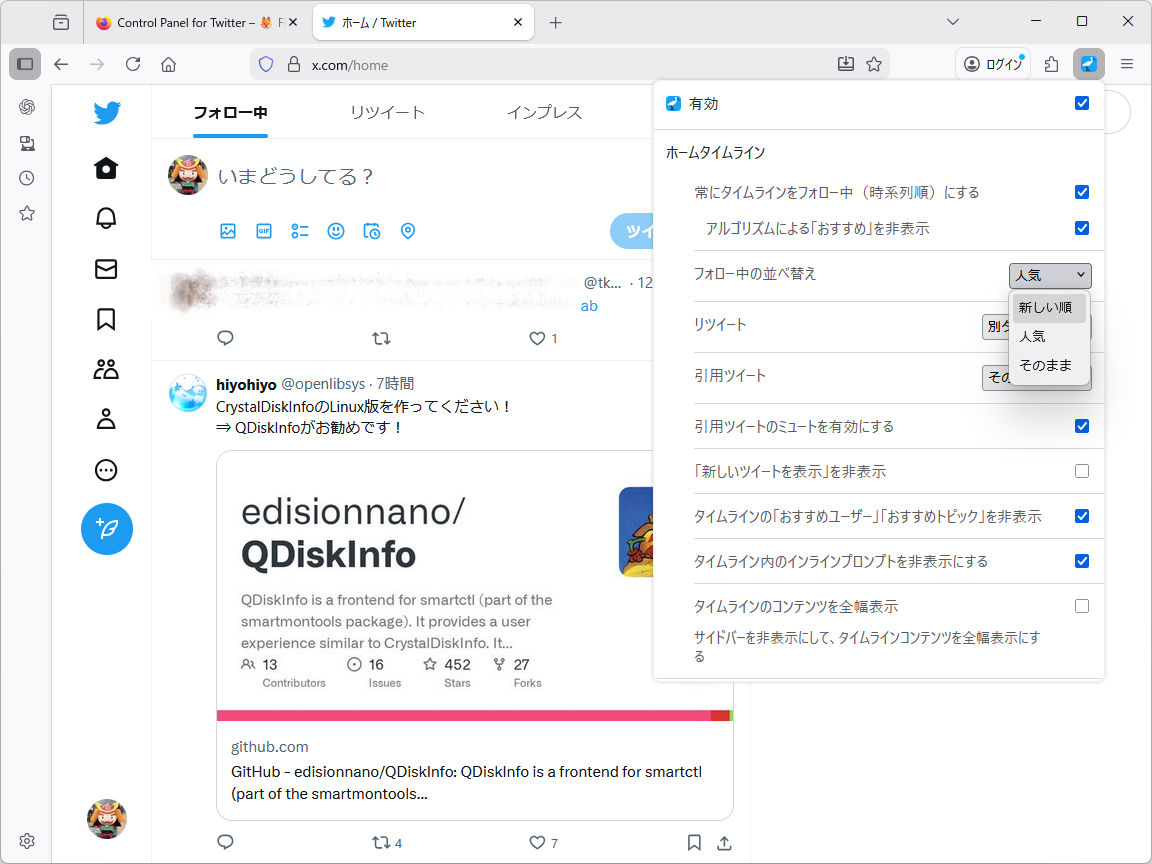Attach an image in the tweet composer
The image size is (1152, 864).
coord(227,231)
